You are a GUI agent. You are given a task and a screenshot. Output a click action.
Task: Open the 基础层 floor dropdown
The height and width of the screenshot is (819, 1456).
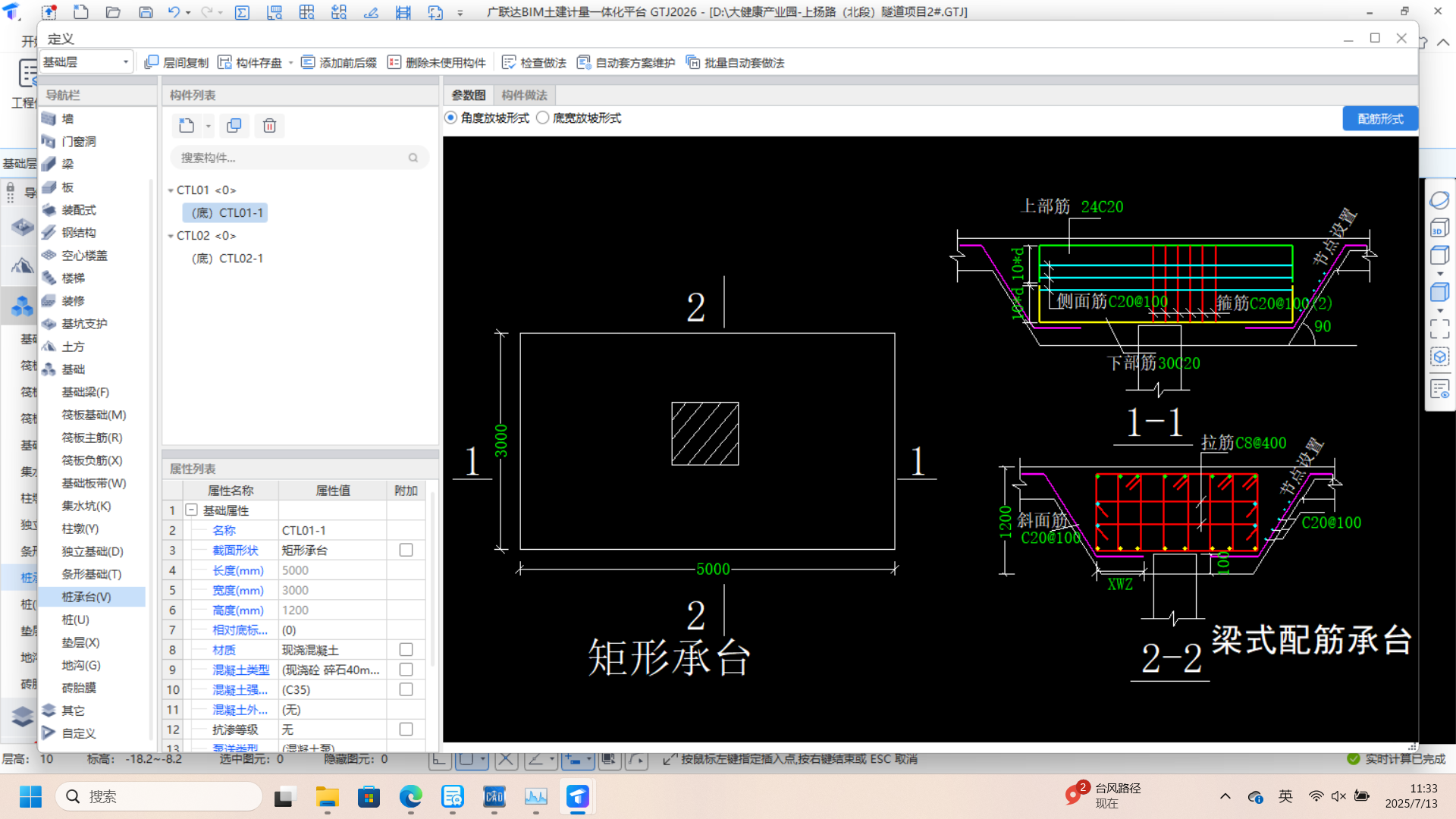pos(86,62)
